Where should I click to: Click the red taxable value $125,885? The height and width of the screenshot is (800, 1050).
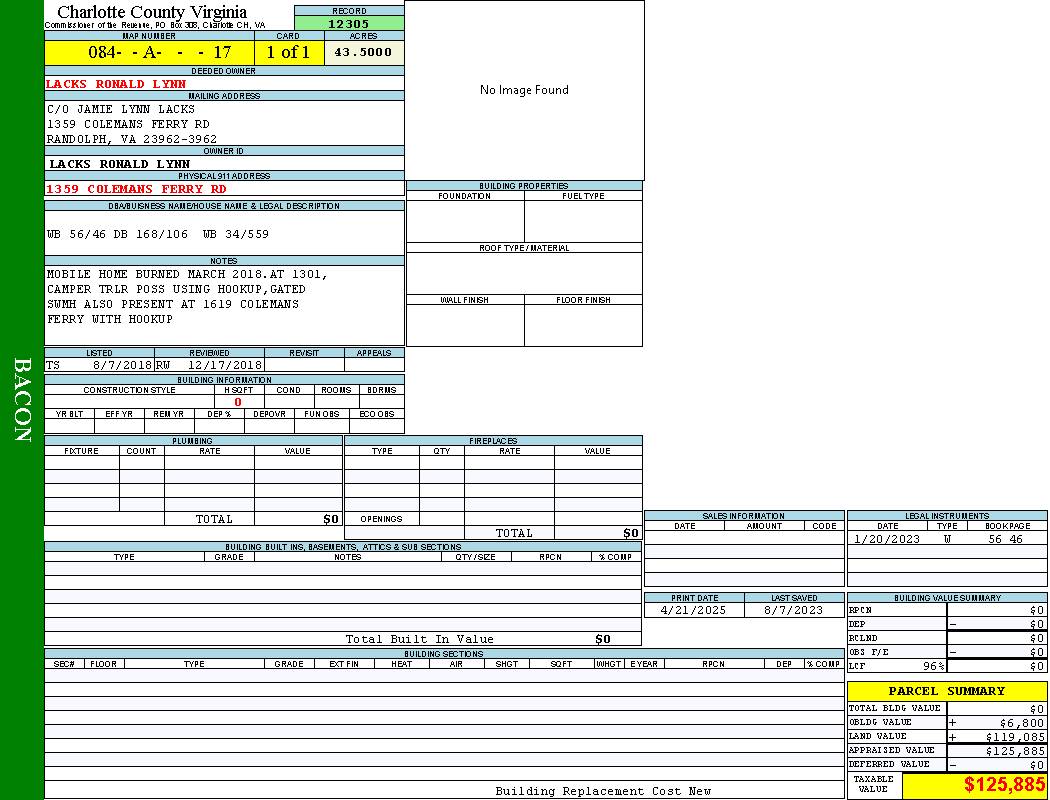coord(1004,785)
